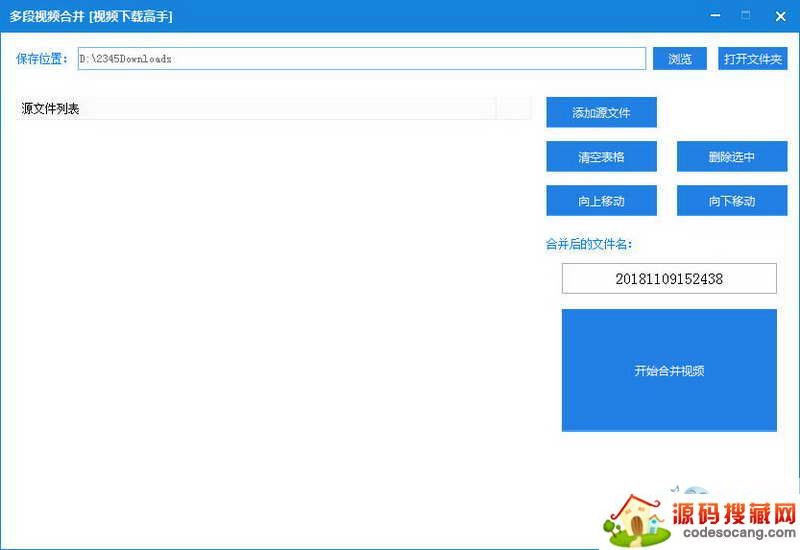This screenshot has height=550, width=800.
Task: Click the save location path field
Action: point(361,59)
